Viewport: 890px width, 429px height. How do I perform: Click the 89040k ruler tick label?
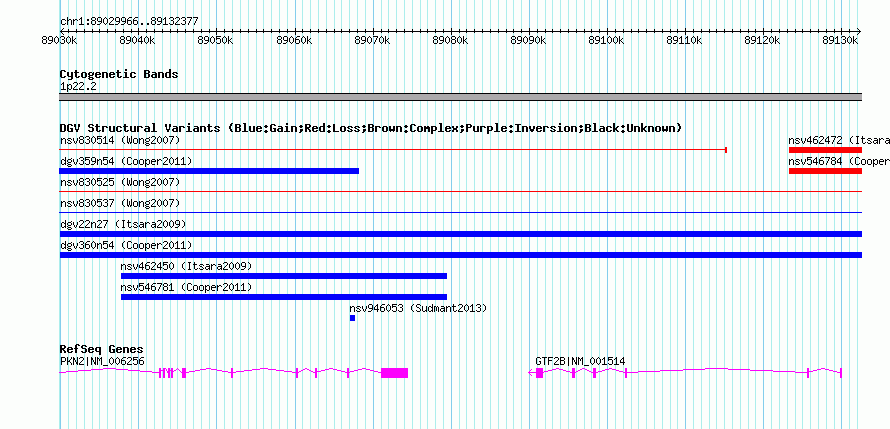pyautogui.click(x=137, y=40)
